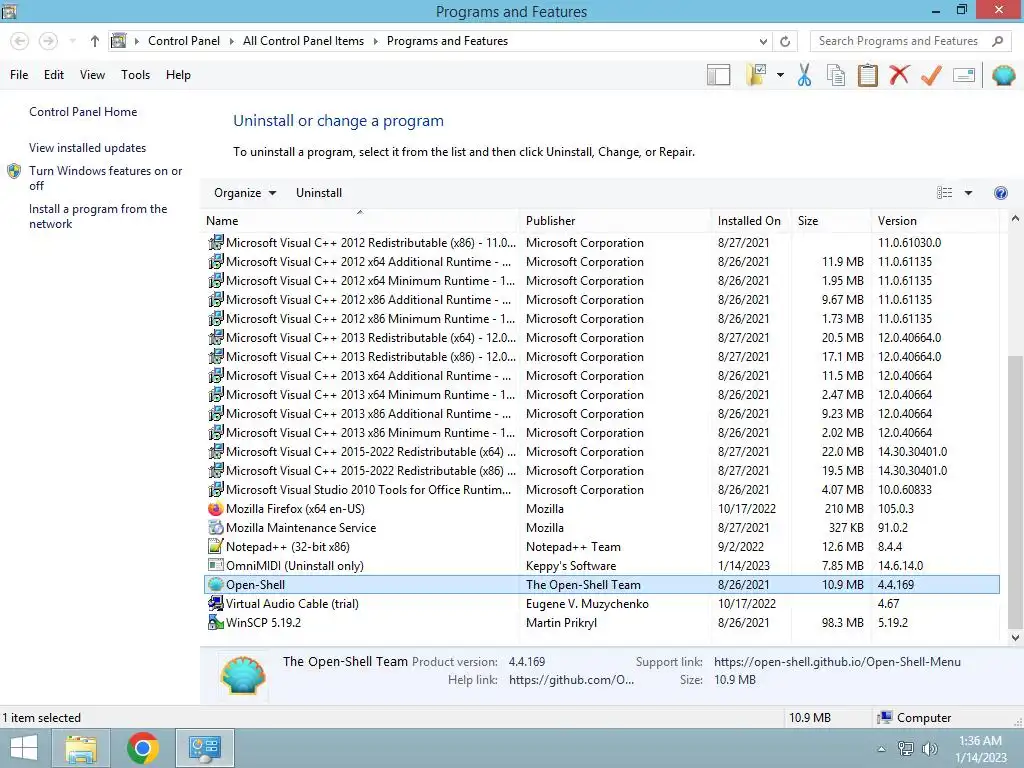Viewport: 1024px width, 768px height.
Task: Select Visual C++ 2012 Redistributable (x86) row
Action: coord(602,243)
